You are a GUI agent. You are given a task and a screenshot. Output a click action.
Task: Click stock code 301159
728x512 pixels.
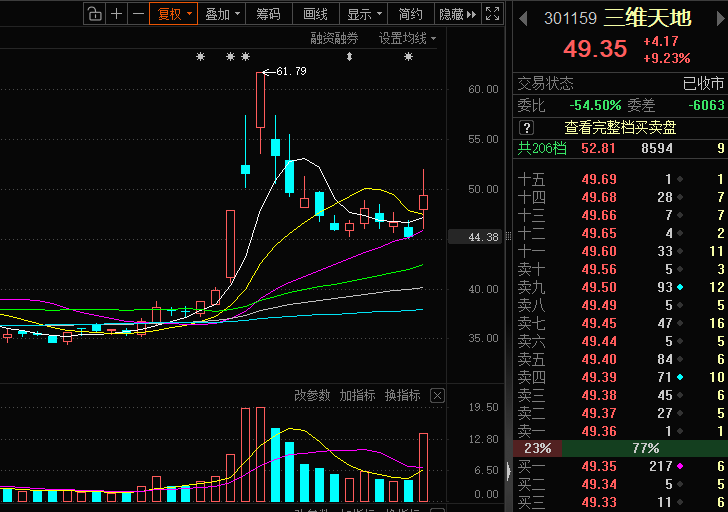[570, 19]
